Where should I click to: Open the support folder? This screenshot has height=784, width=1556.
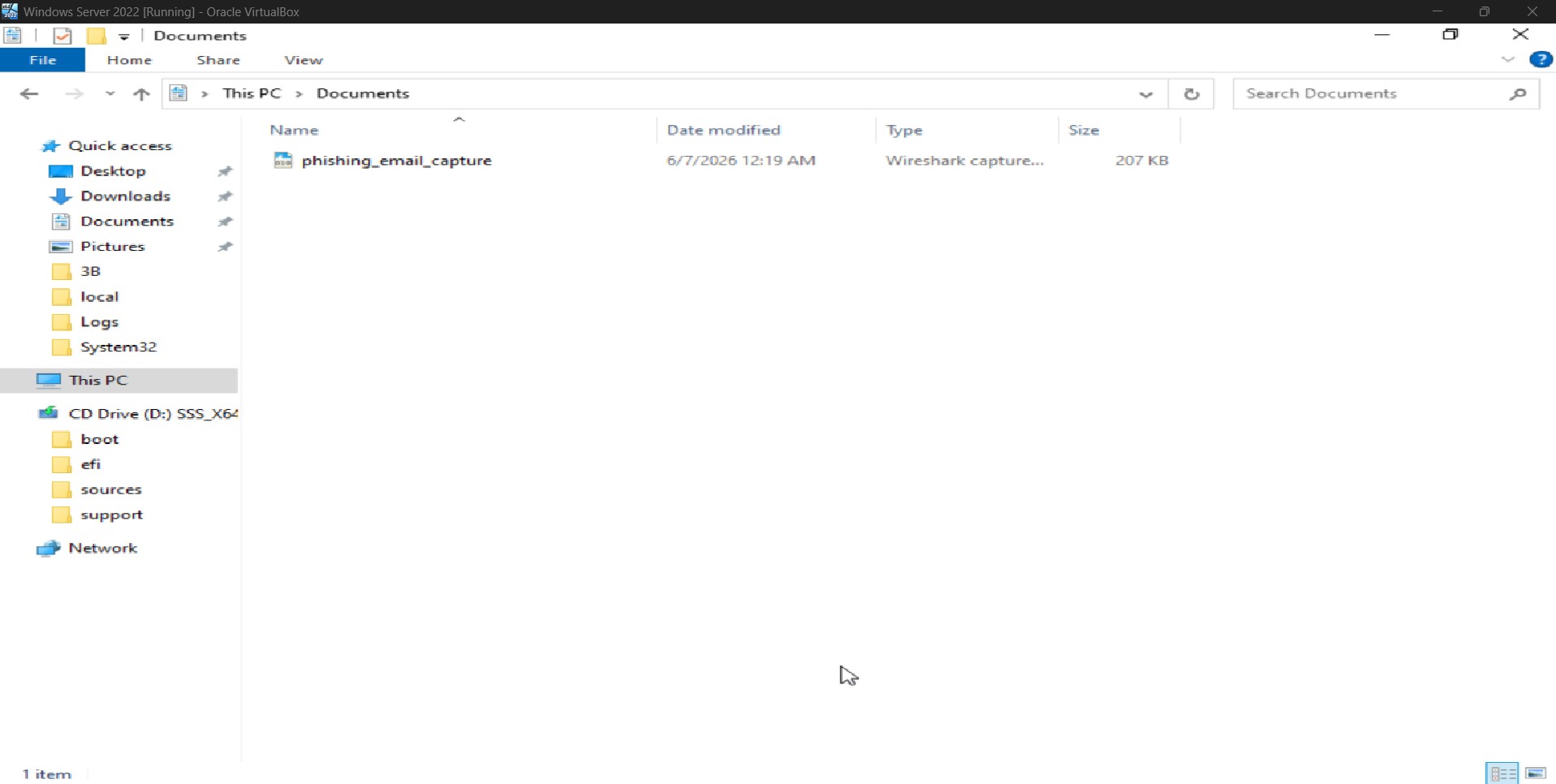pyautogui.click(x=111, y=515)
